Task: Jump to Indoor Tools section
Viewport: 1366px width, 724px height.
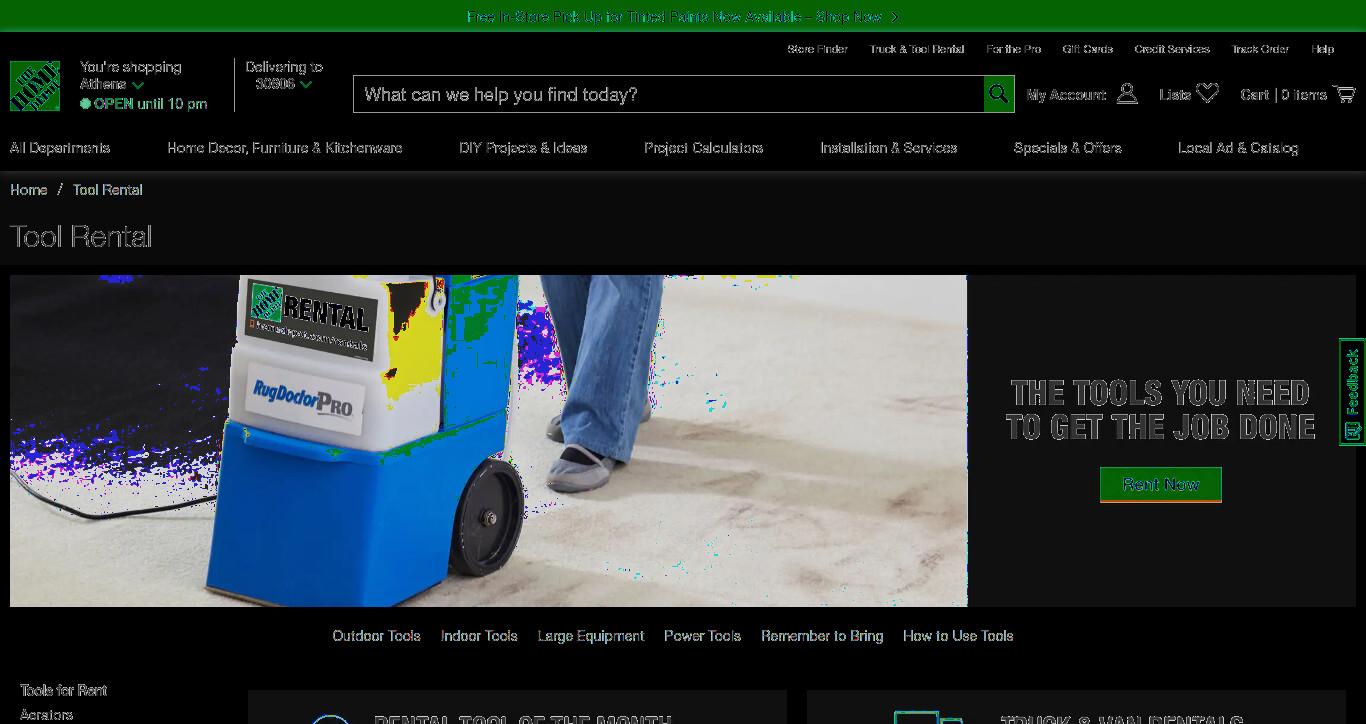Action: coord(479,636)
